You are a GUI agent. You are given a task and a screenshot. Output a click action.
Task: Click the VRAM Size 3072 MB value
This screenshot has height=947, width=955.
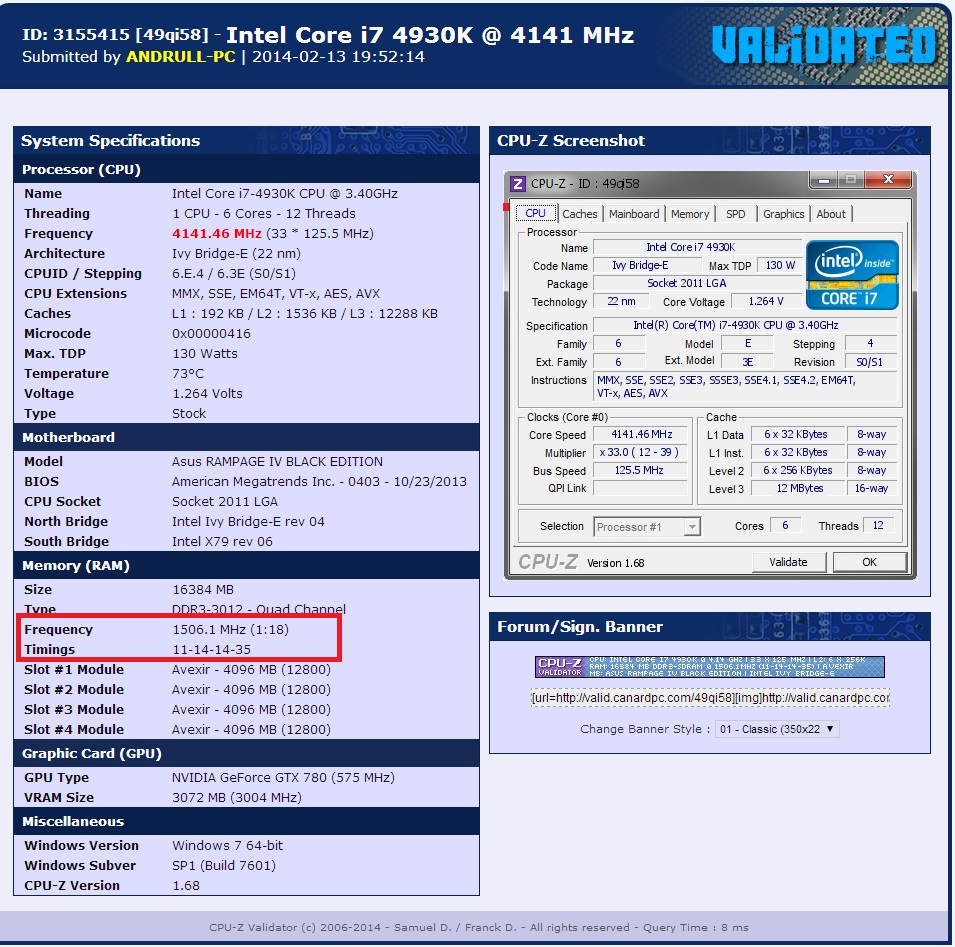click(x=236, y=798)
